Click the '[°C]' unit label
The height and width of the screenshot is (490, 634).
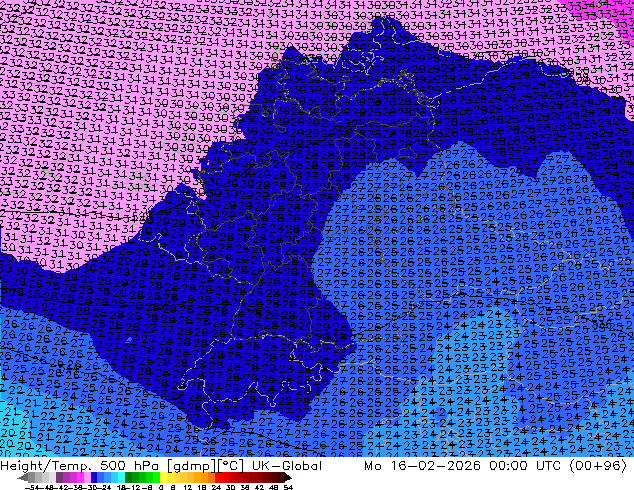coord(231,466)
